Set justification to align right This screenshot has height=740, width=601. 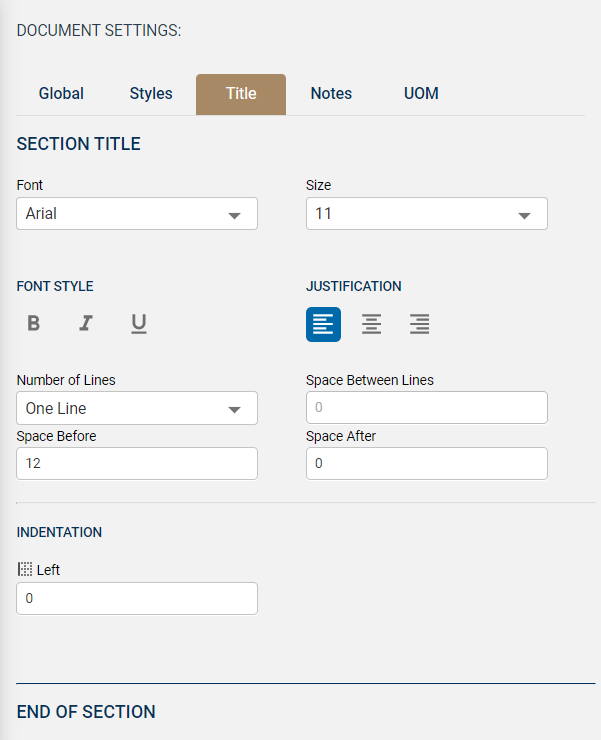419,324
